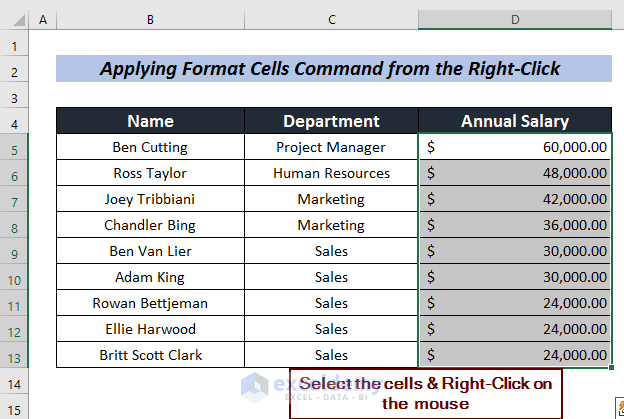Click the Department header cell
The image size is (624, 419).
pos(331,122)
